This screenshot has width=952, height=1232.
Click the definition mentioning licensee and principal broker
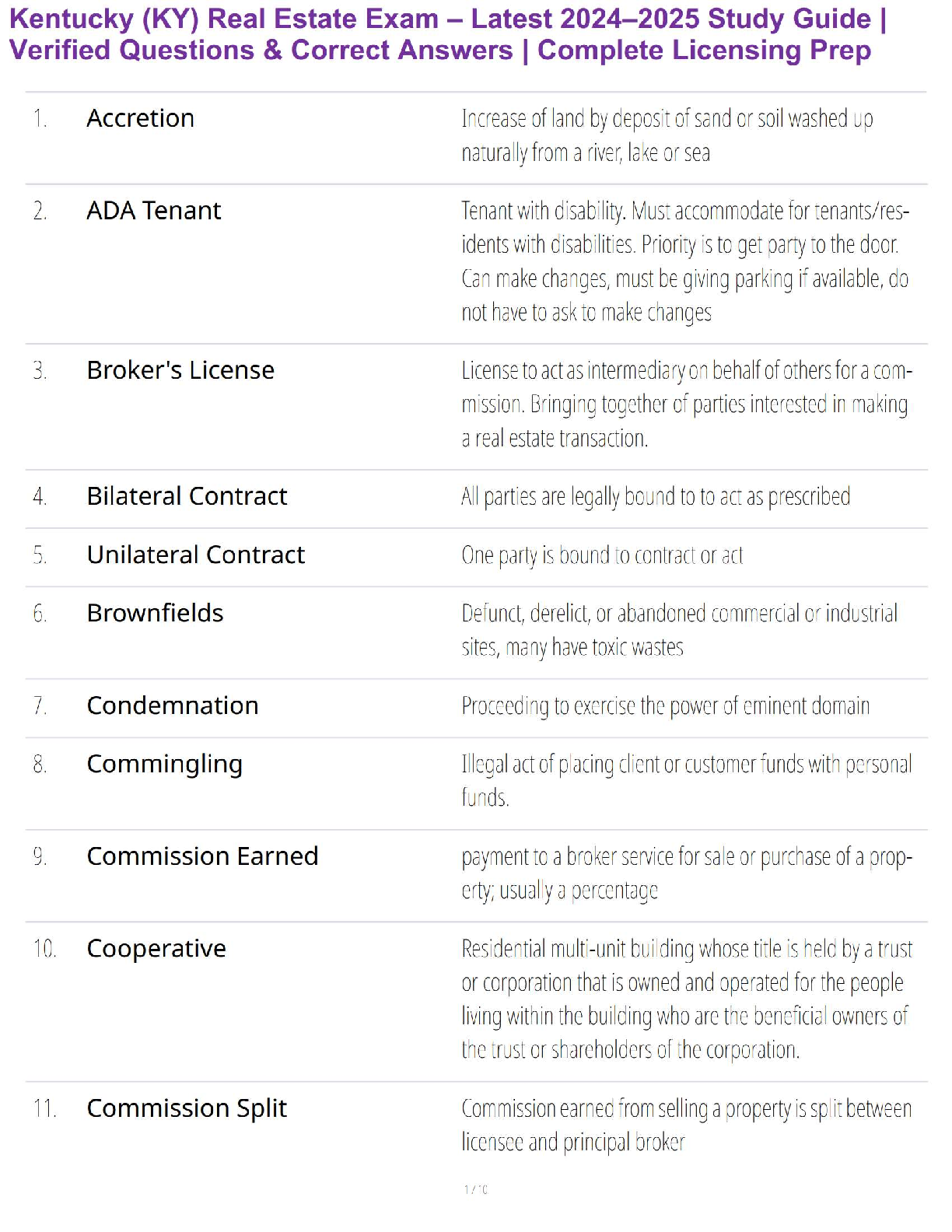tap(686, 1125)
